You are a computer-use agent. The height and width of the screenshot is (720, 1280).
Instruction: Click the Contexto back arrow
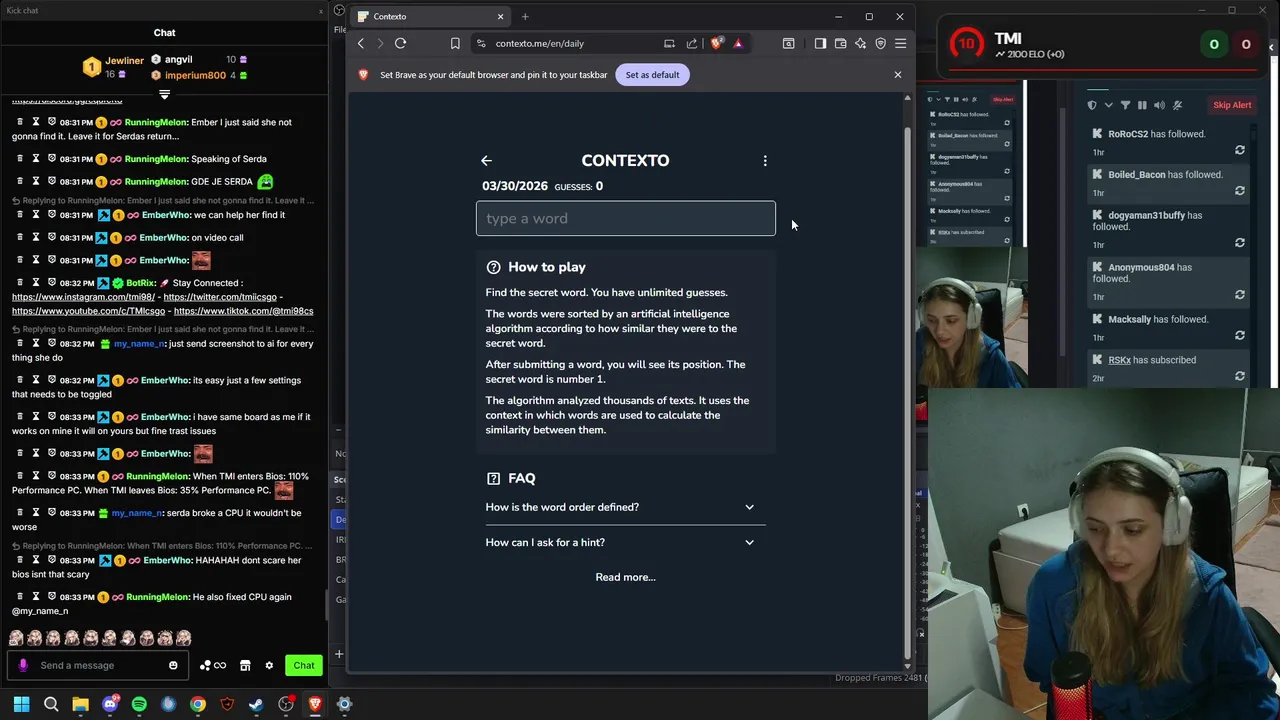click(486, 160)
